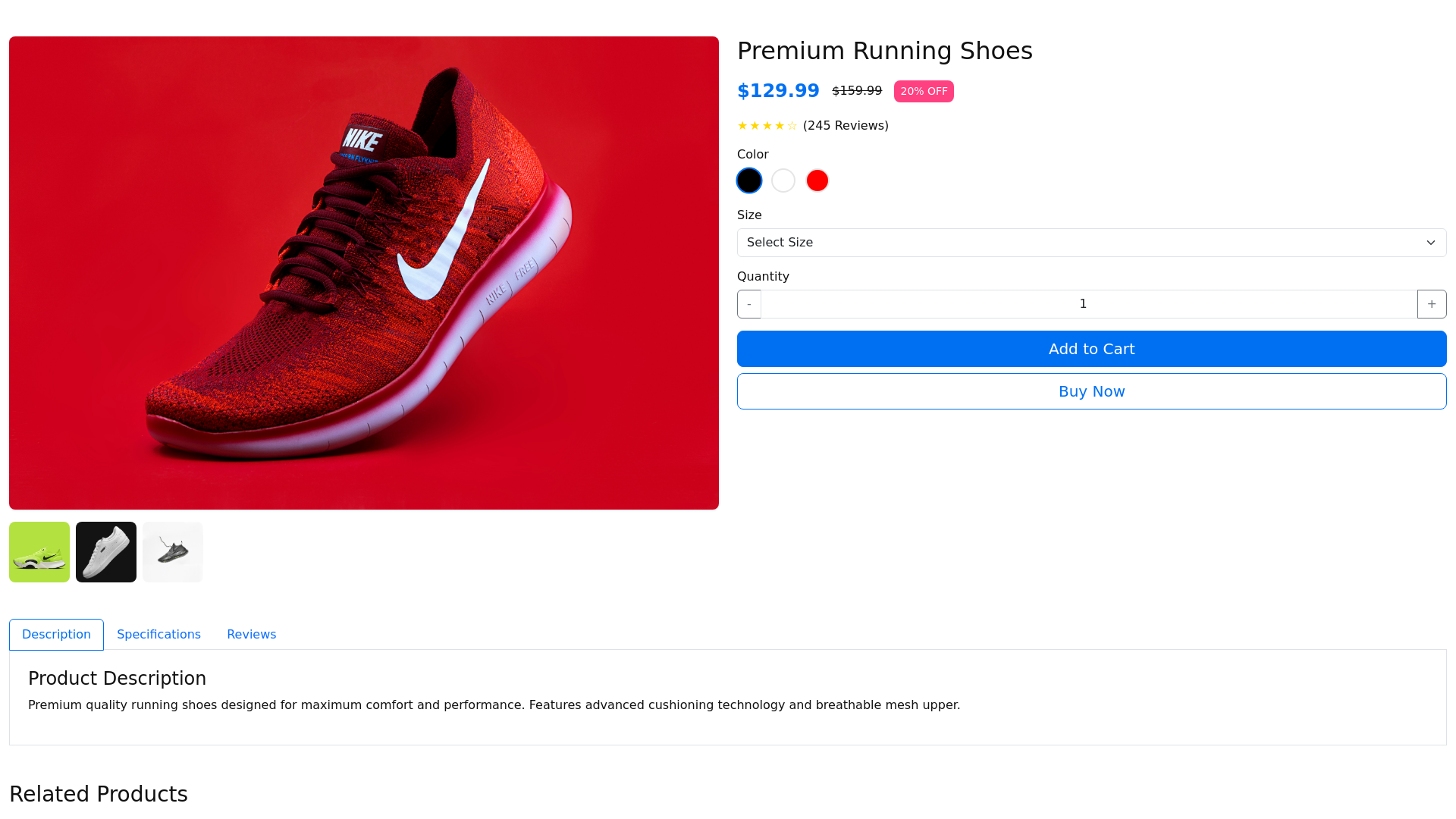1456x819 pixels.
Task: Click the Related Products heading
Action: [99, 794]
